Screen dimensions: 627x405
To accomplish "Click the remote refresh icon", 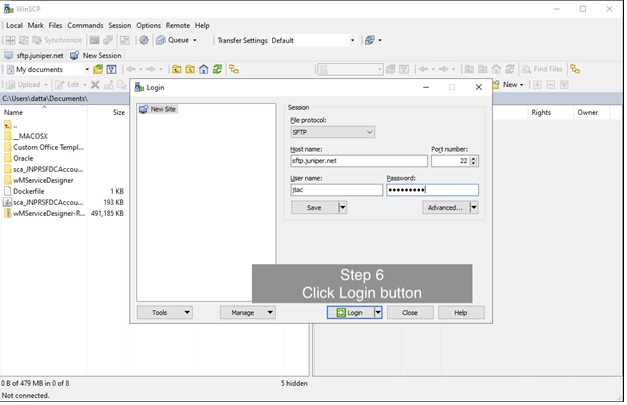I will pyautogui.click(x=510, y=70).
